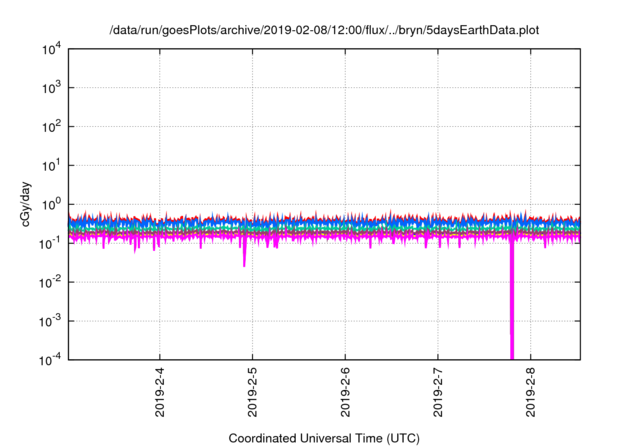Click the 10^0 y-axis tick label
This screenshot has height=448, width=640.
coord(51,204)
